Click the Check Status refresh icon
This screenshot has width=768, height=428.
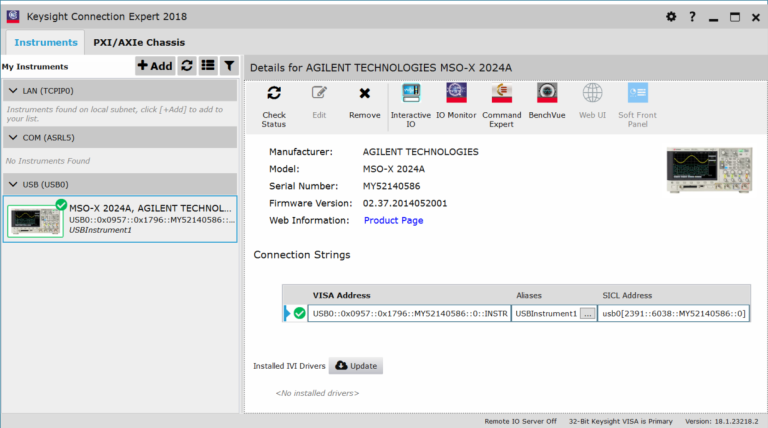click(274, 93)
